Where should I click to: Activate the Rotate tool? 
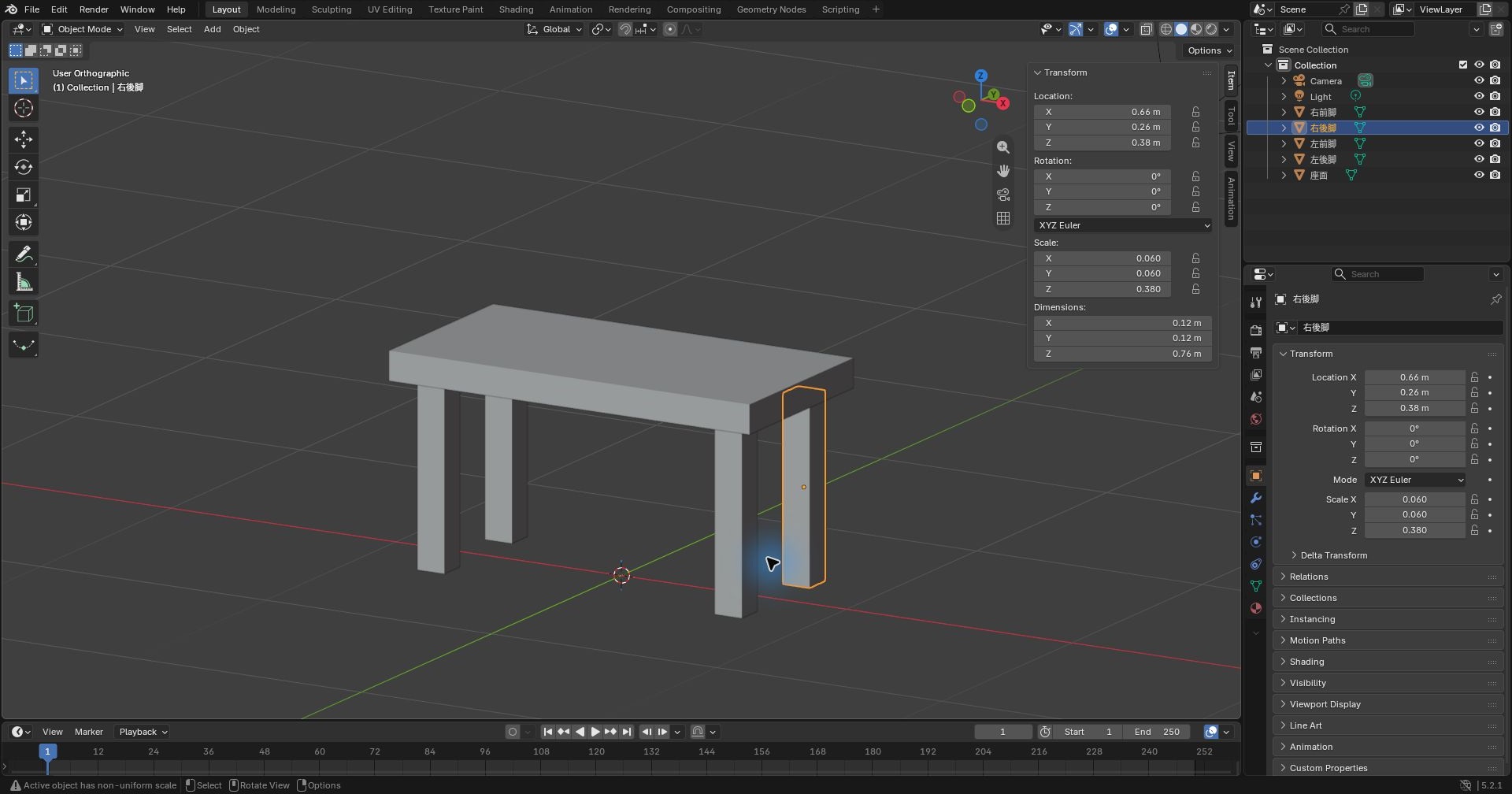(24, 167)
